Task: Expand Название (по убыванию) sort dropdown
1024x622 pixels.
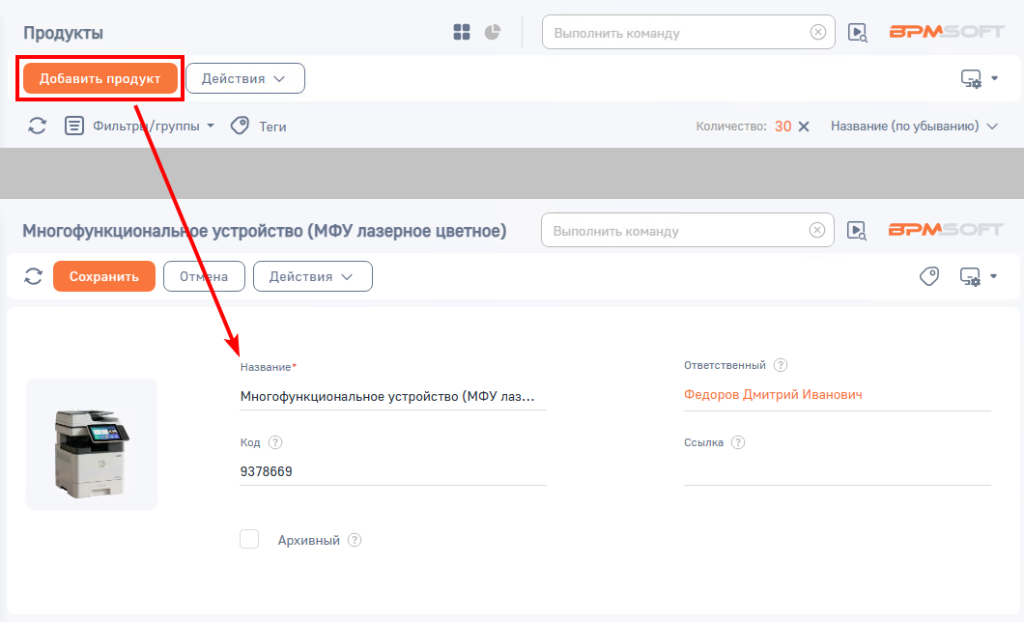Action: (x=914, y=126)
